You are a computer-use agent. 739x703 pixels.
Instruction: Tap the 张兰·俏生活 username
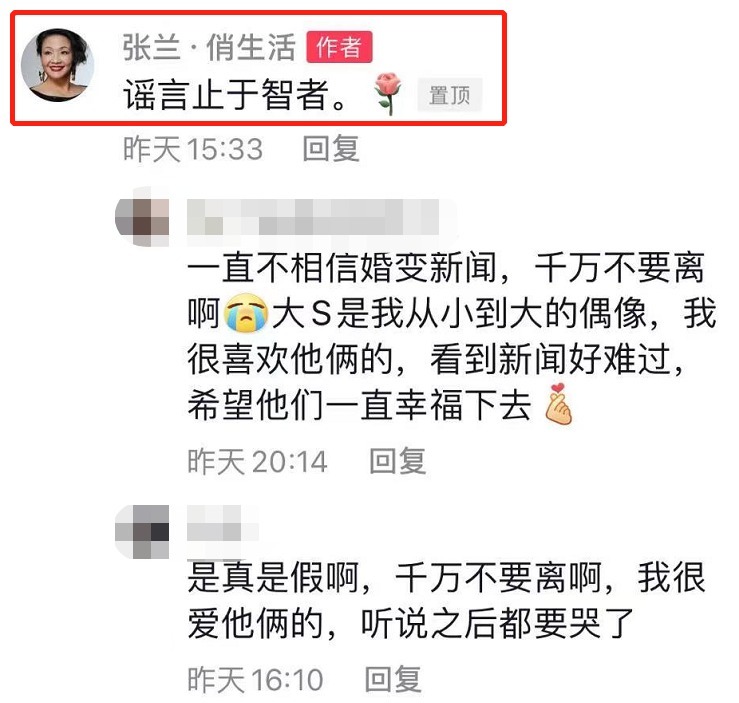point(209,47)
